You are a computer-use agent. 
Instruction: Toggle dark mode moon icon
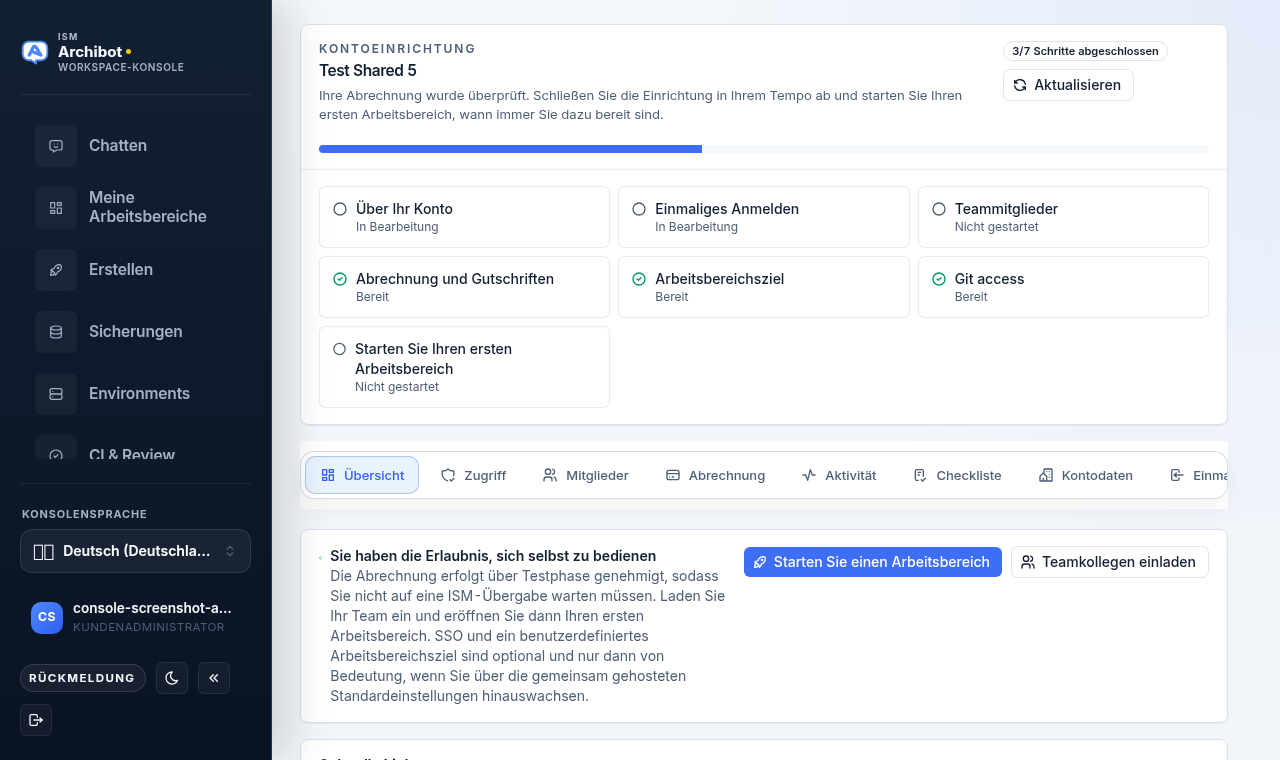[172, 678]
